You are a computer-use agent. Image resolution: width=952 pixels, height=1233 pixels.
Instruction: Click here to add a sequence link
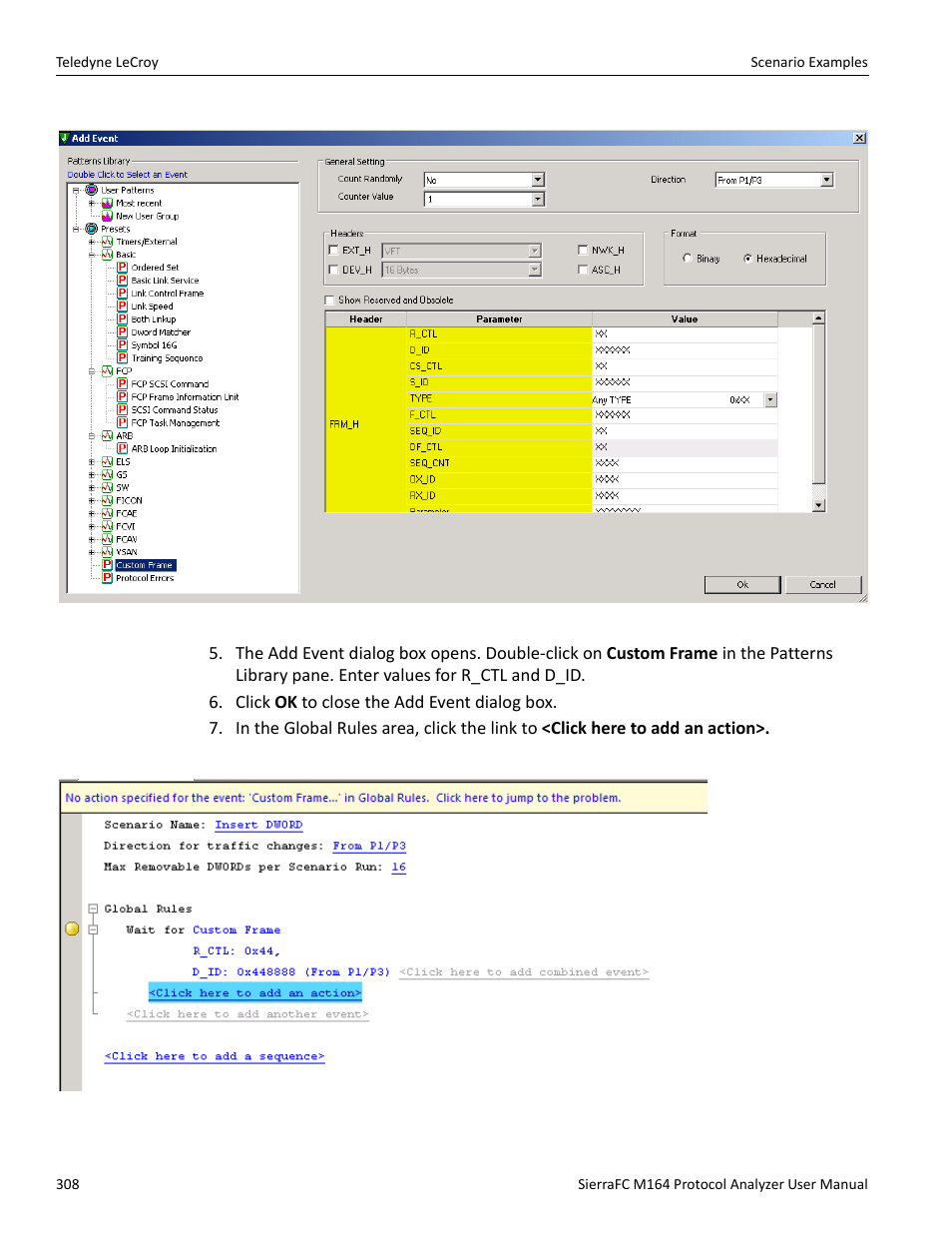tap(215, 1056)
